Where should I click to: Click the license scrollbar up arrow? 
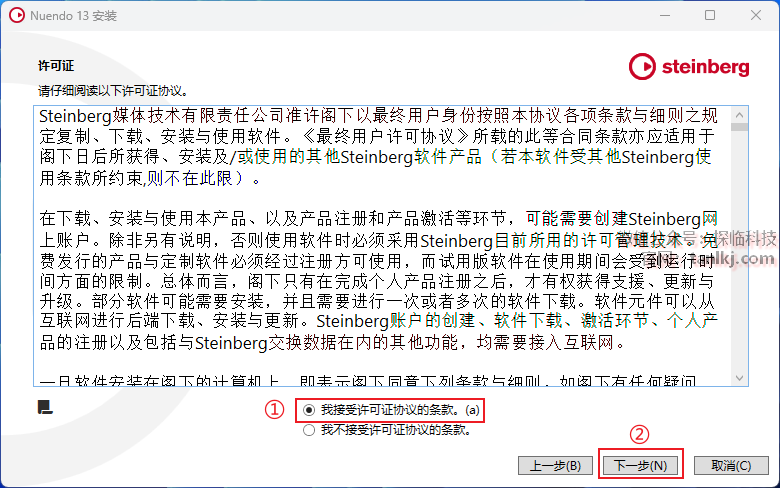740,115
